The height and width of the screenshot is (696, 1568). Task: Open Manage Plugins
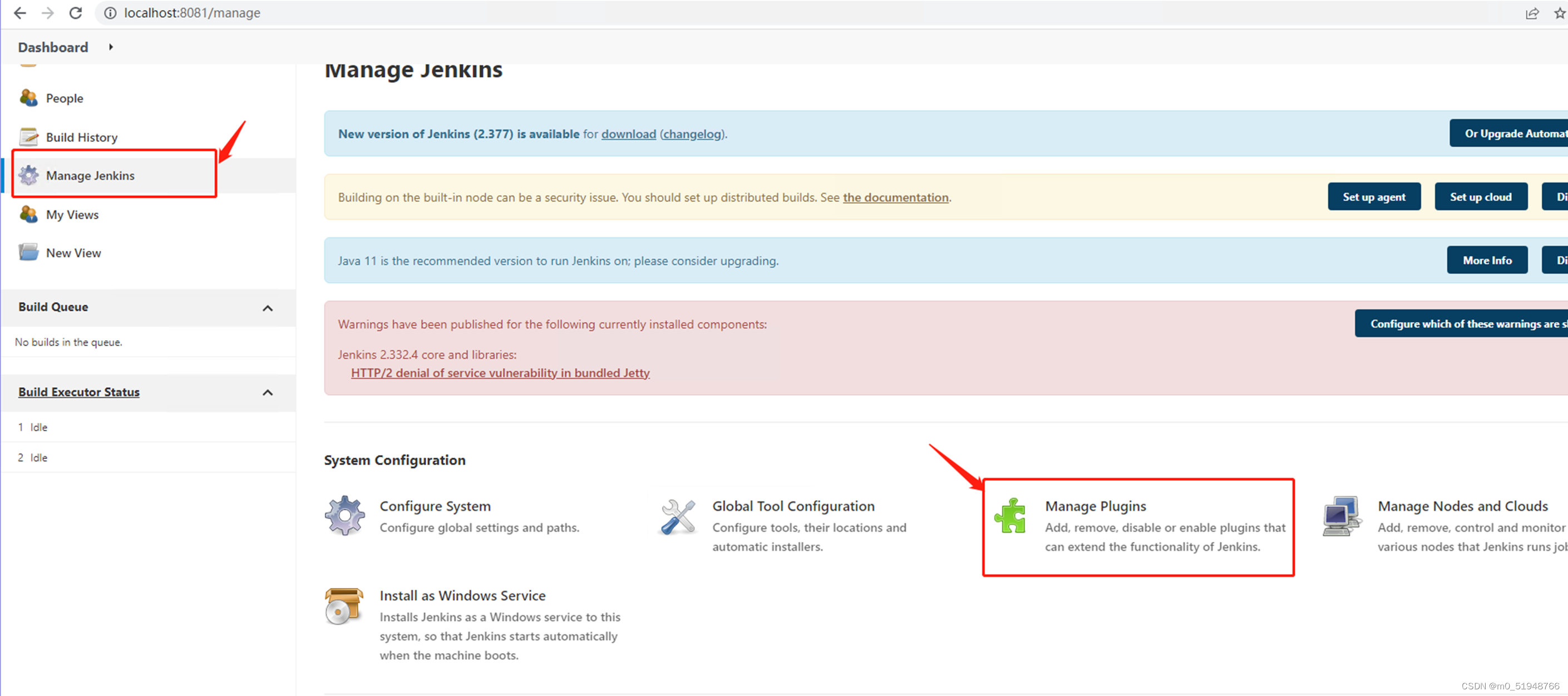click(x=1095, y=506)
